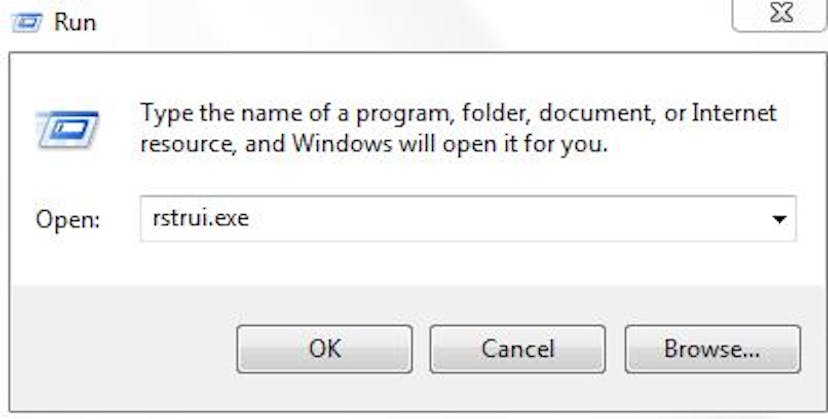Screen dimensions: 828x419
Task: Open file picker with Browse... button
Action: [x=712, y=349]
